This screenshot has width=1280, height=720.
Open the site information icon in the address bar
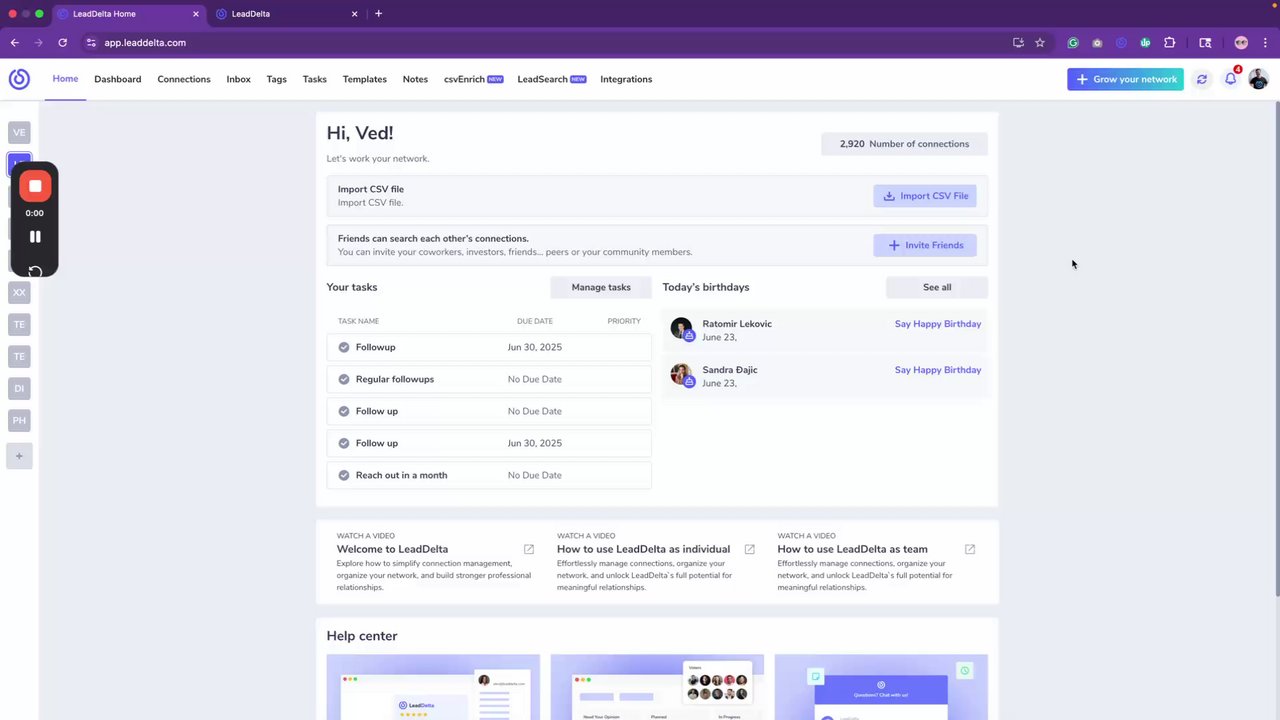coord(91,43)
